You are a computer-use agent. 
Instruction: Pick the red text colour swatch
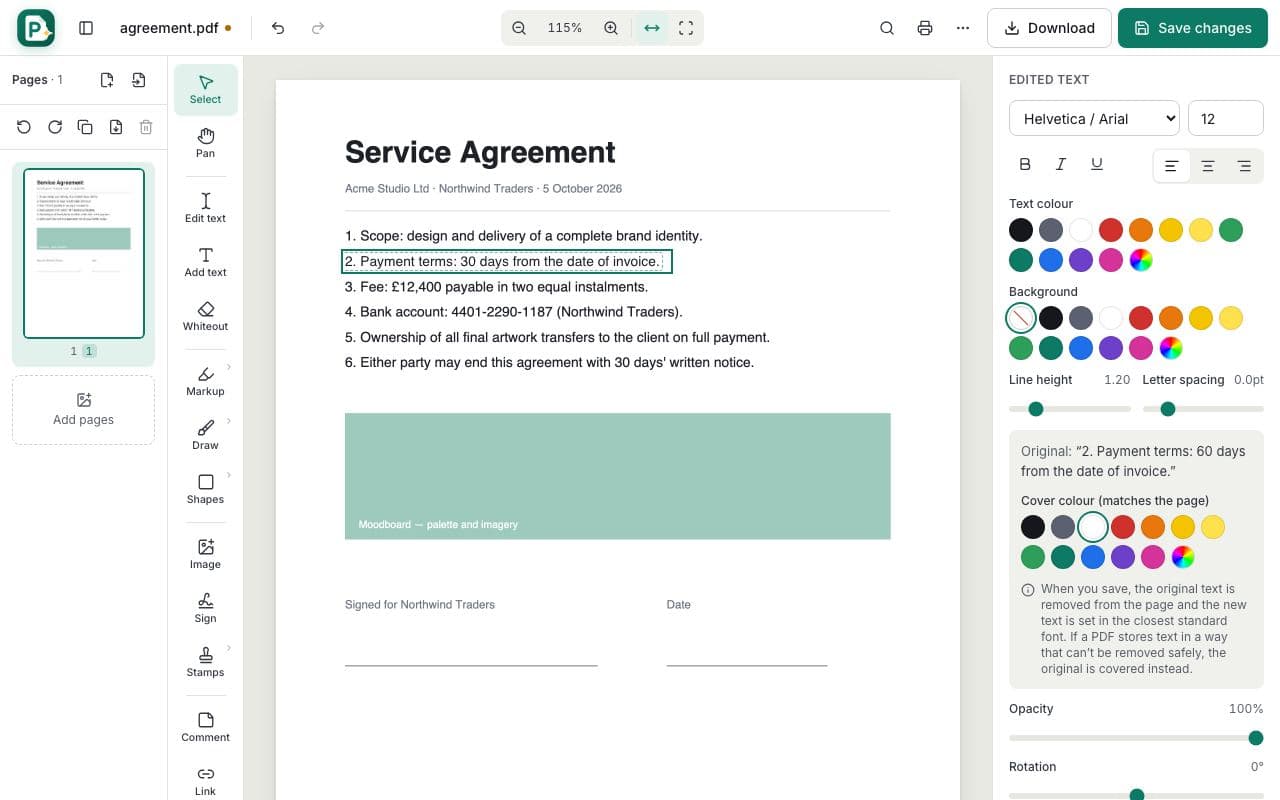click(1111, 230)
